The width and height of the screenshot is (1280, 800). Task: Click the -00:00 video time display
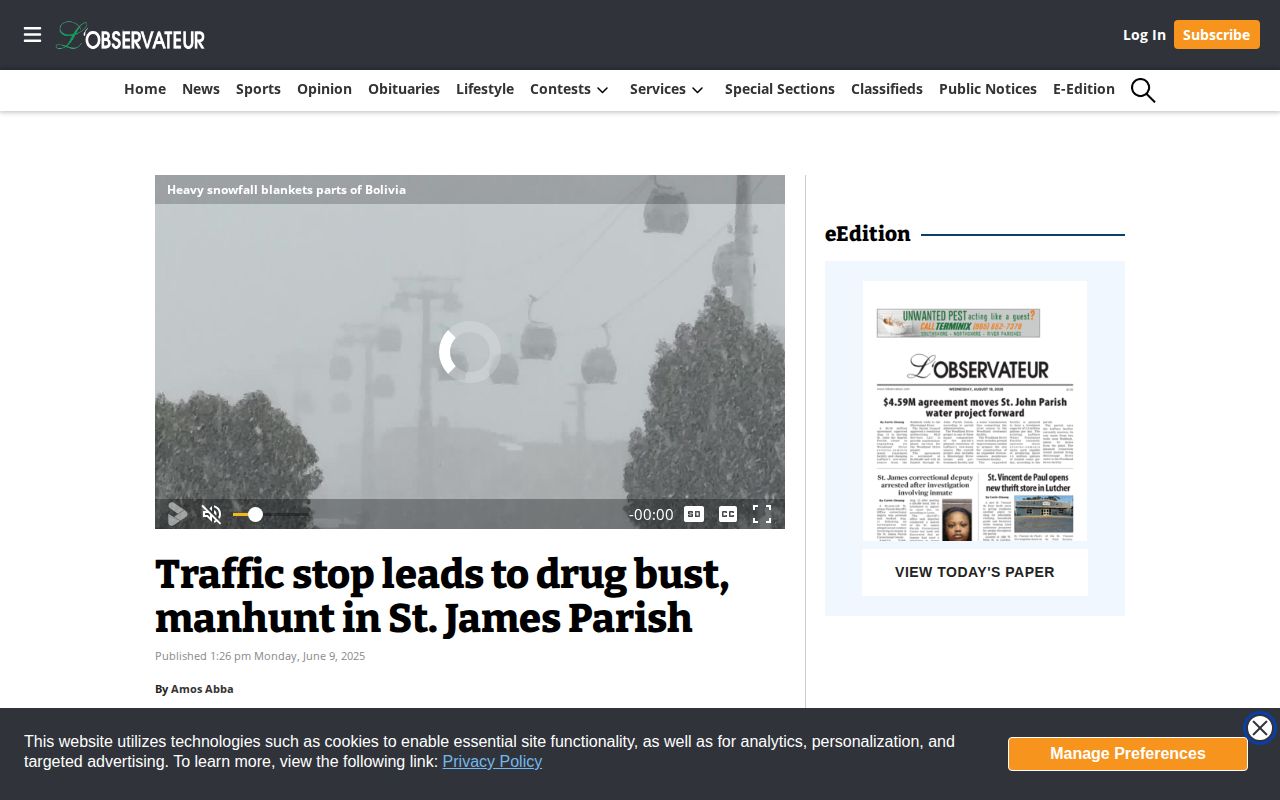click(651, 515)
